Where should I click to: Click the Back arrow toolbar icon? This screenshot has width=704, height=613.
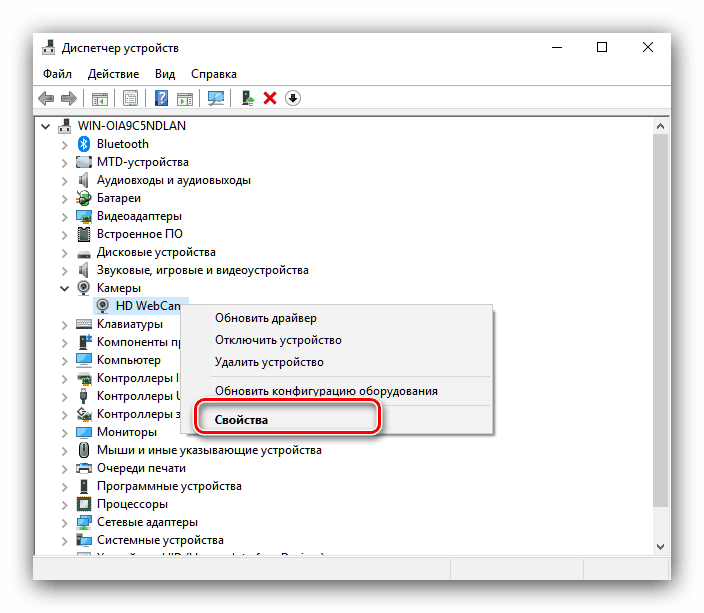click(x=46, y=98)
